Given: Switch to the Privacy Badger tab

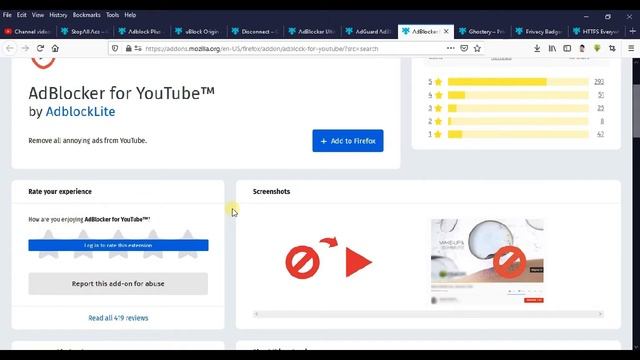Looking at the screenshot, I should pyautogui.click(x=539, y=31).
